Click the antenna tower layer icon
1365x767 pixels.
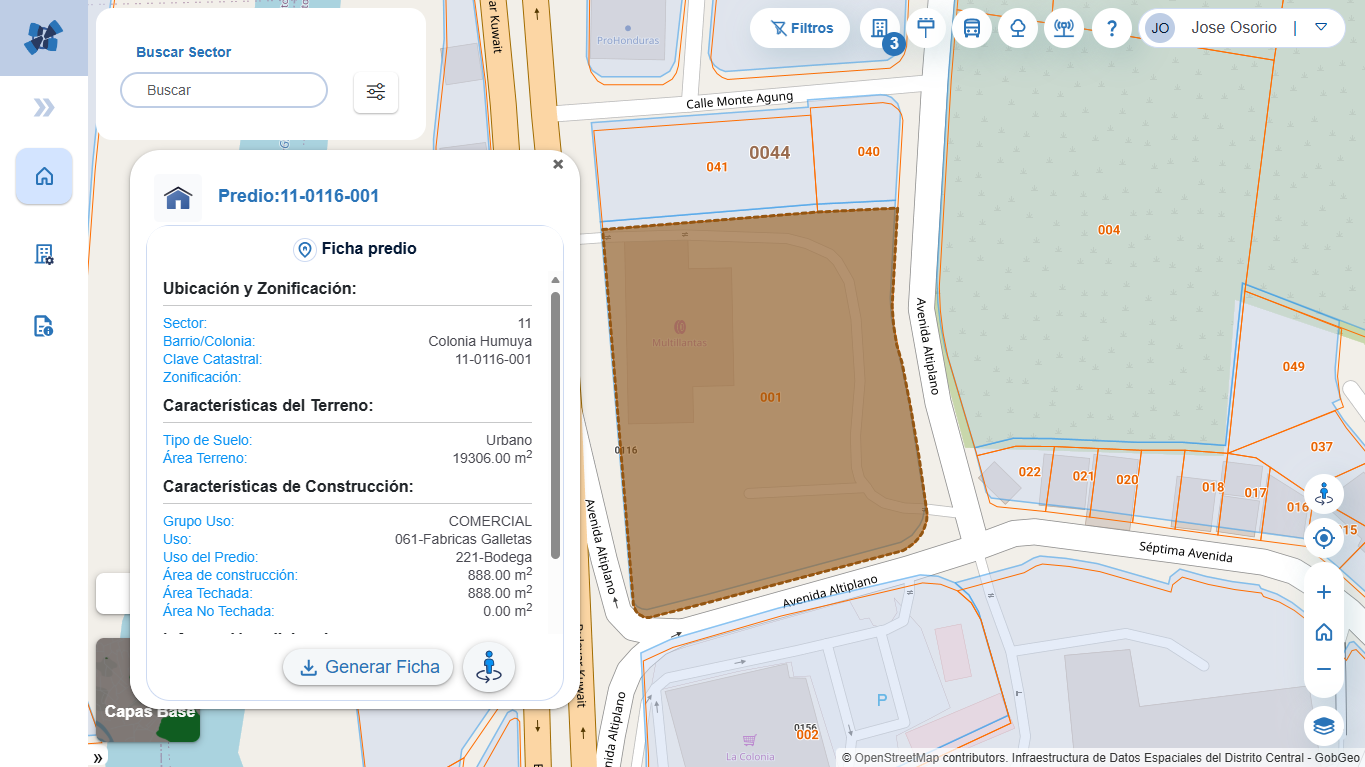1064,28
